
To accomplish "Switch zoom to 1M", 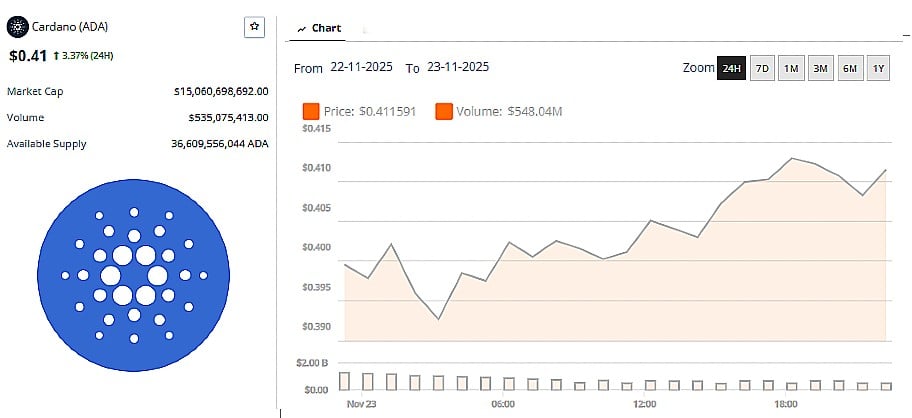I will coord(790,68).
